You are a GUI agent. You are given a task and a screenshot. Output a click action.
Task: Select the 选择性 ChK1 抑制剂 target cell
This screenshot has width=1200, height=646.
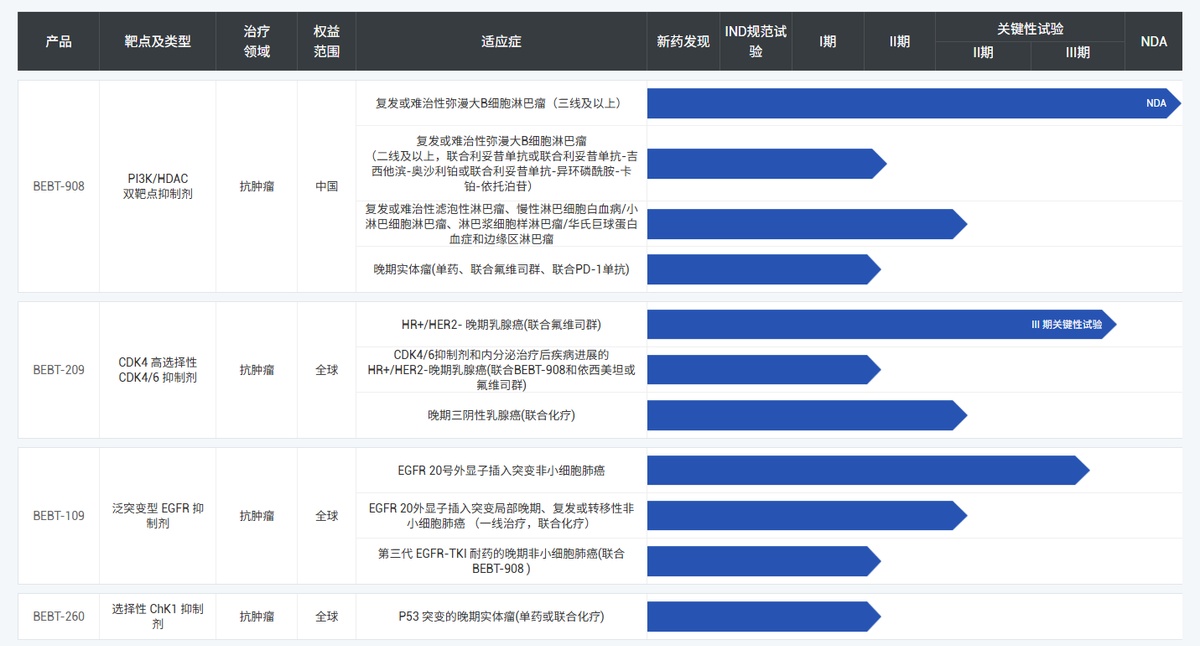(157, 616)
